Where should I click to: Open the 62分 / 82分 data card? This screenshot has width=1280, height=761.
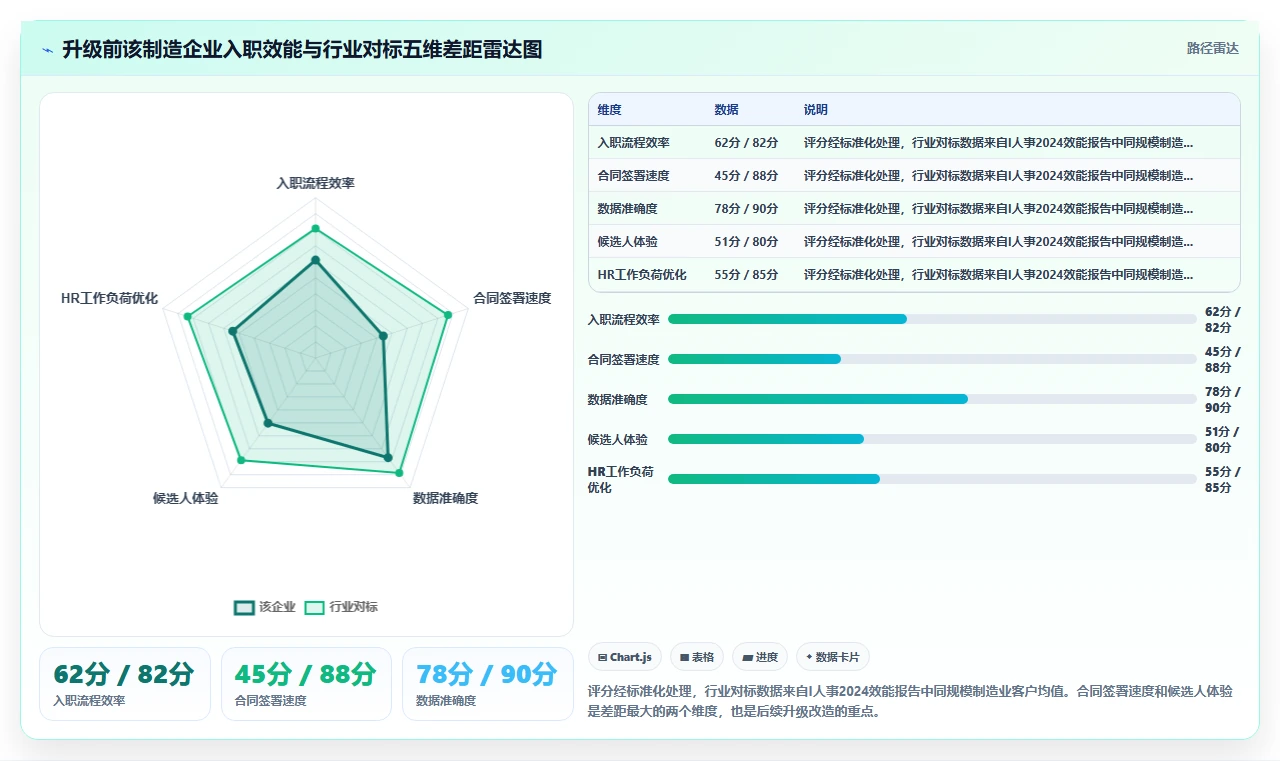tap(125, 684)
